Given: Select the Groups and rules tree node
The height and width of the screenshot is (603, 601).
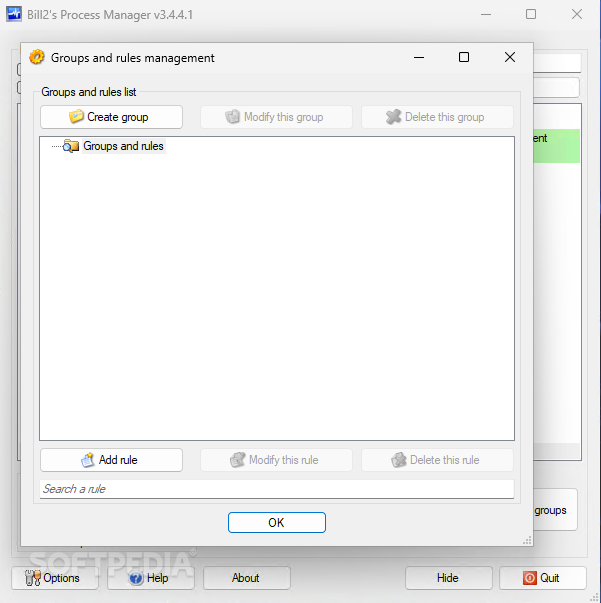Looking at the screenshot, I should coord(123,146).
